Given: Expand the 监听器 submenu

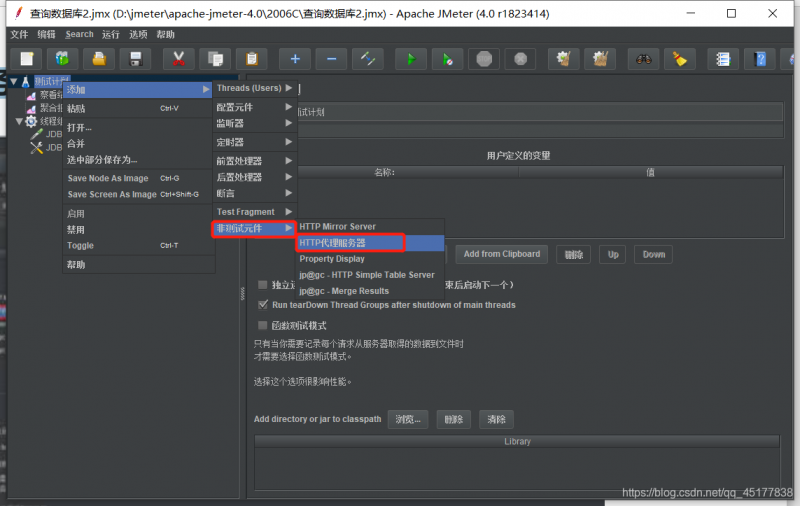Looking at the screenshot, I should (254, 123).
